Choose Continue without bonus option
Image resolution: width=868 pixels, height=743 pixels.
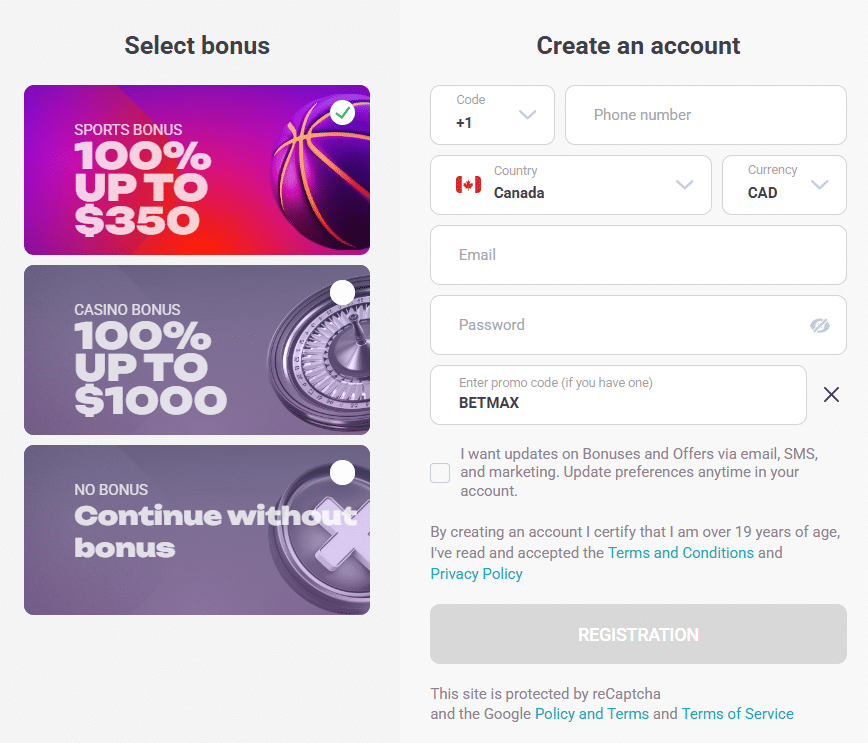tap(196, 530)
